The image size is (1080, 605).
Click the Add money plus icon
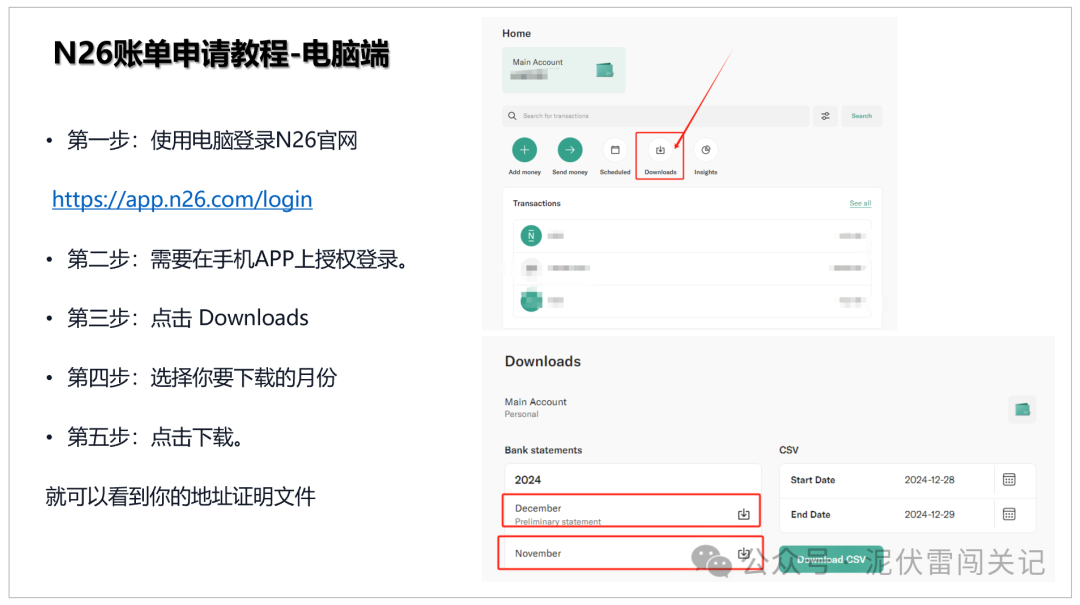tap(524, 150)
